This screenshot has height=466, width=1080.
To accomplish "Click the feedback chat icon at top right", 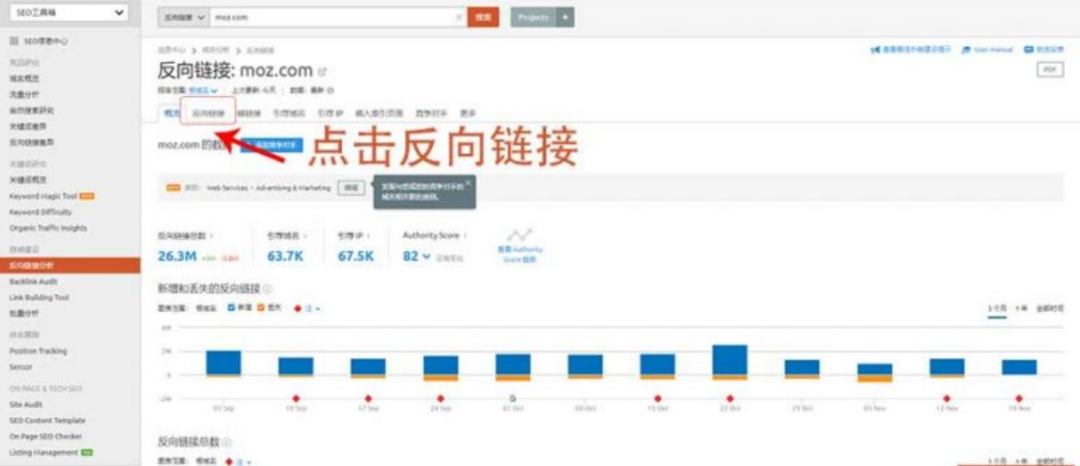I will pos(1029,50).
